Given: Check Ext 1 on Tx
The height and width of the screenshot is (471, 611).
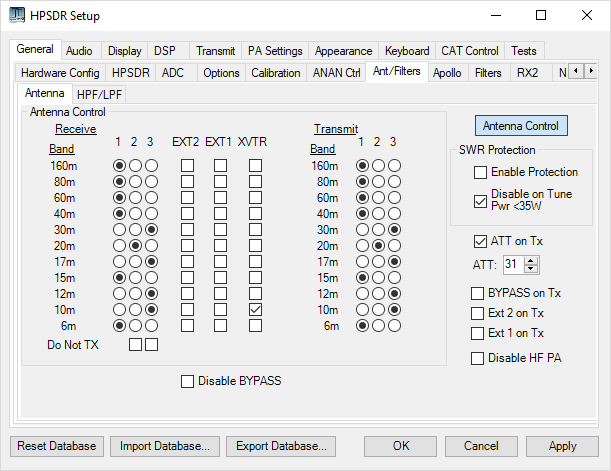Looking at the screenshot, I should pyautogui.click(x=477, y=333).
